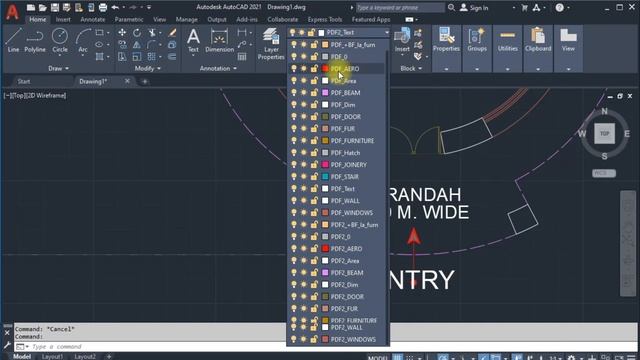The height and width of the screenshot is (360, 640).
Task: Select the Circle tool
Action: (x=60, y=40)
